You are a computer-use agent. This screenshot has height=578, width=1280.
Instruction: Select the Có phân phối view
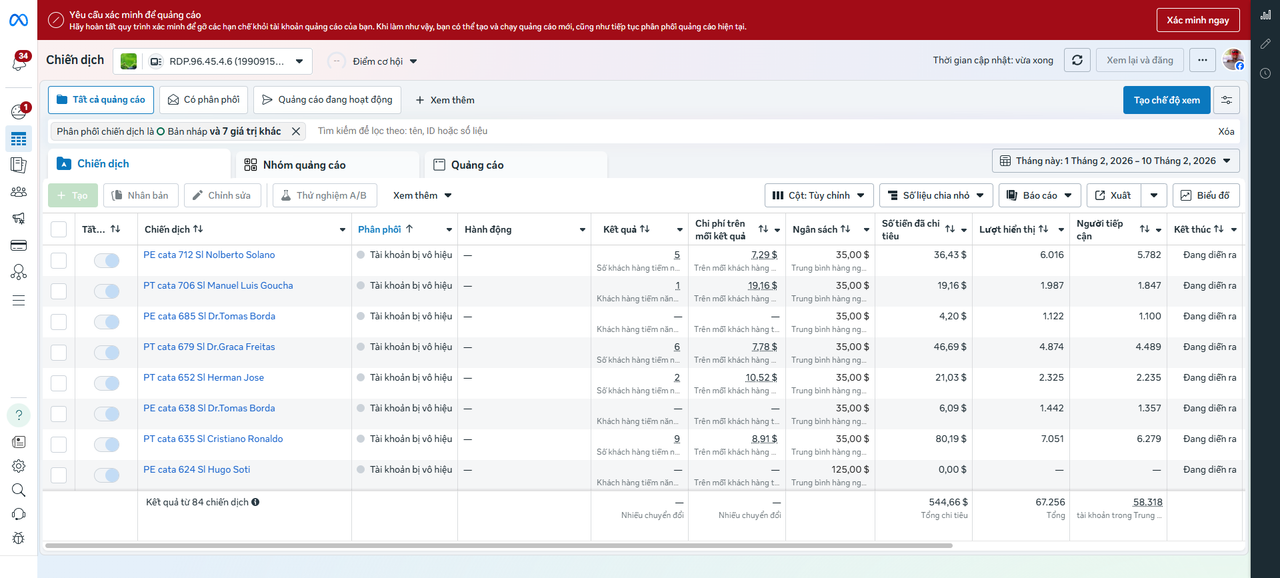point(203,100)
